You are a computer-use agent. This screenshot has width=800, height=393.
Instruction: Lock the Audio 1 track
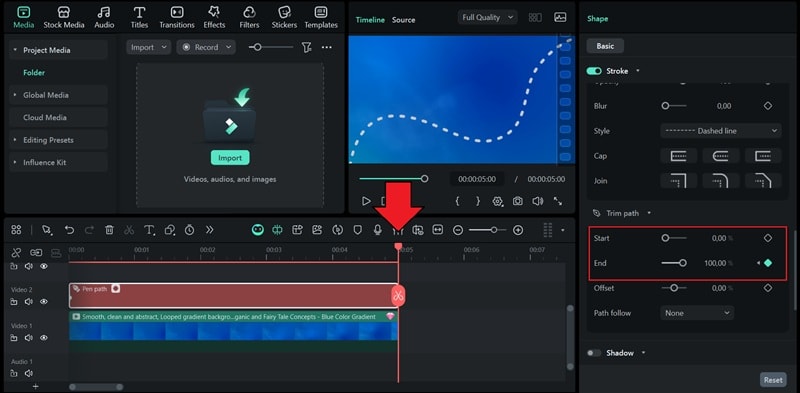click(14, 374)
